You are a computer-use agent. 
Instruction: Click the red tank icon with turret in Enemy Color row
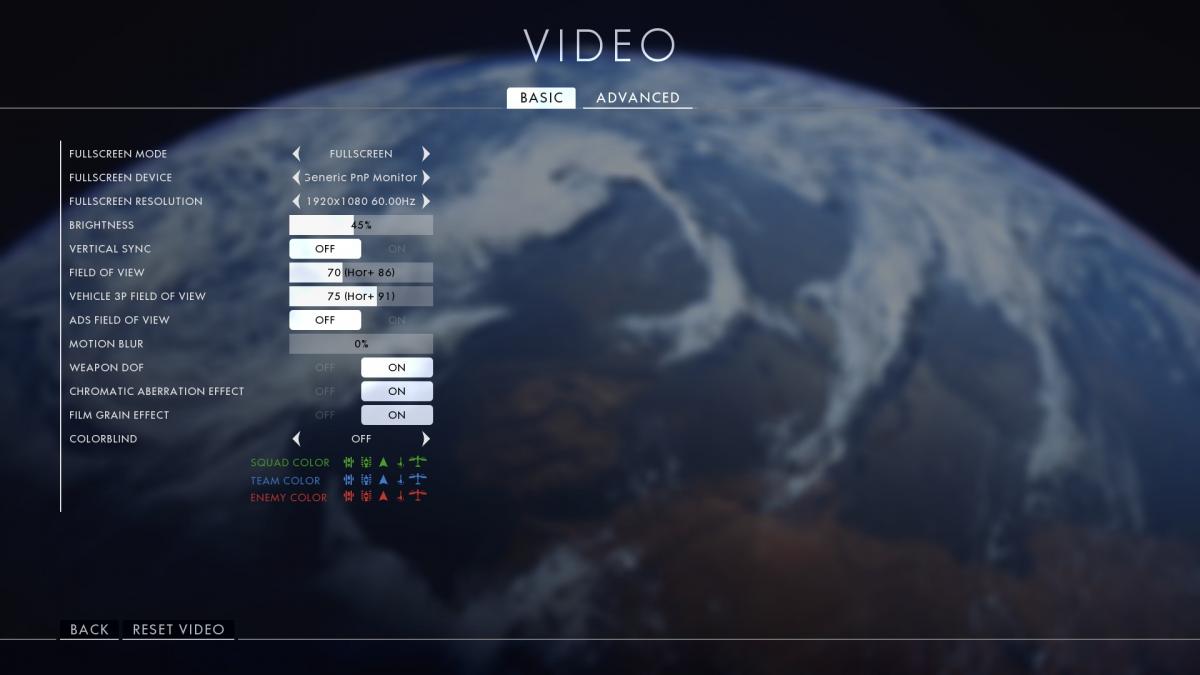[x=366, y=497]
